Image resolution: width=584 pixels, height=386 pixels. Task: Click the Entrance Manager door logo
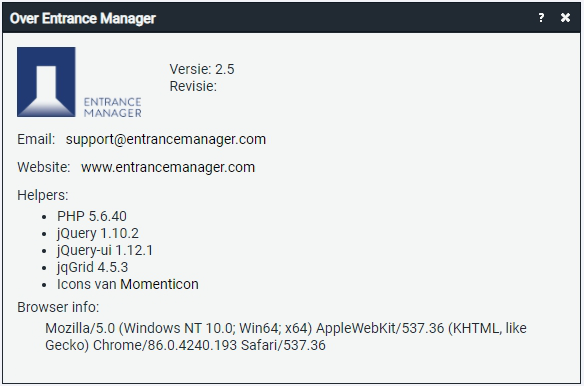(46, 82)
